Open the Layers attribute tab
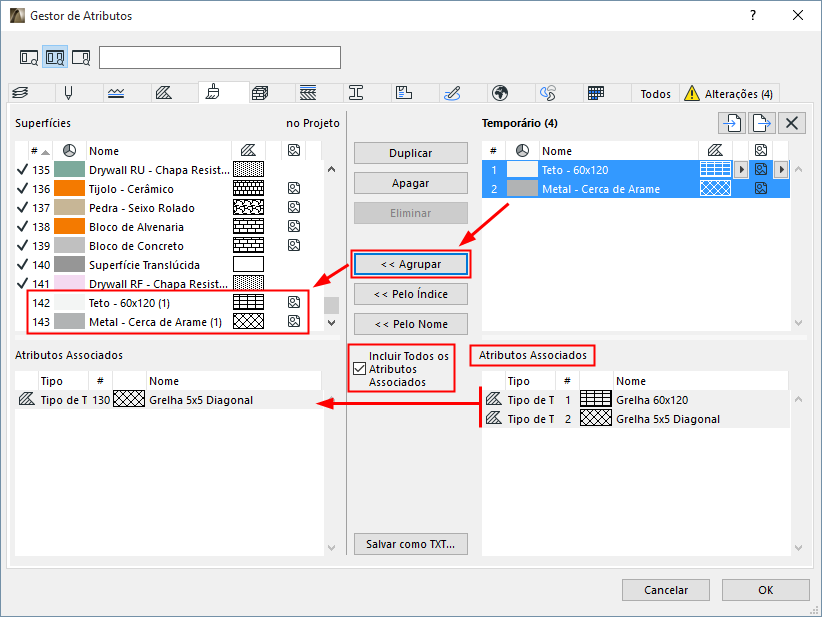The height and width of the screenshot is (617, 822). tap(20, 93)
